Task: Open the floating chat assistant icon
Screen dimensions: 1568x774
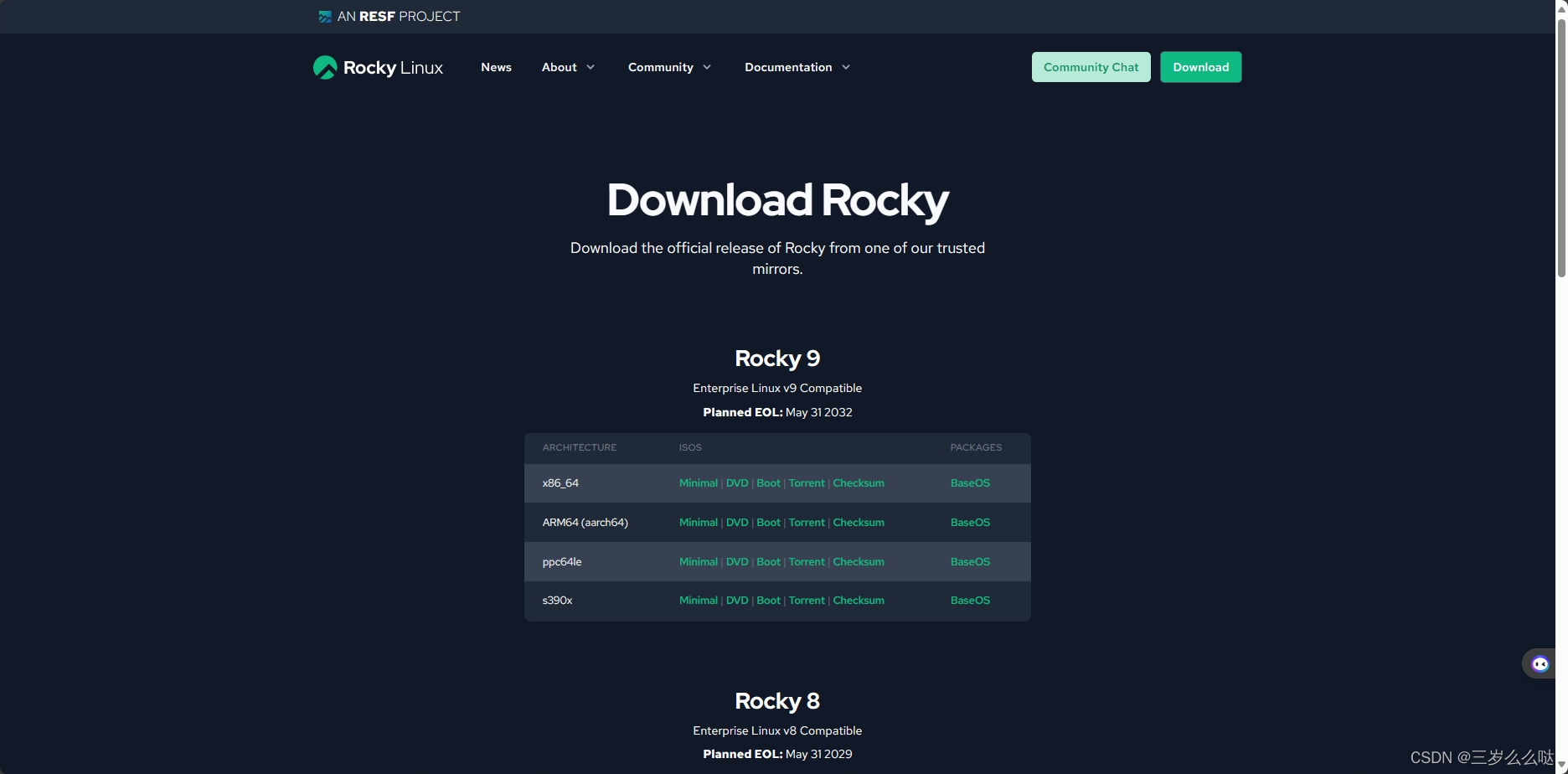Action: (1540, 664)
